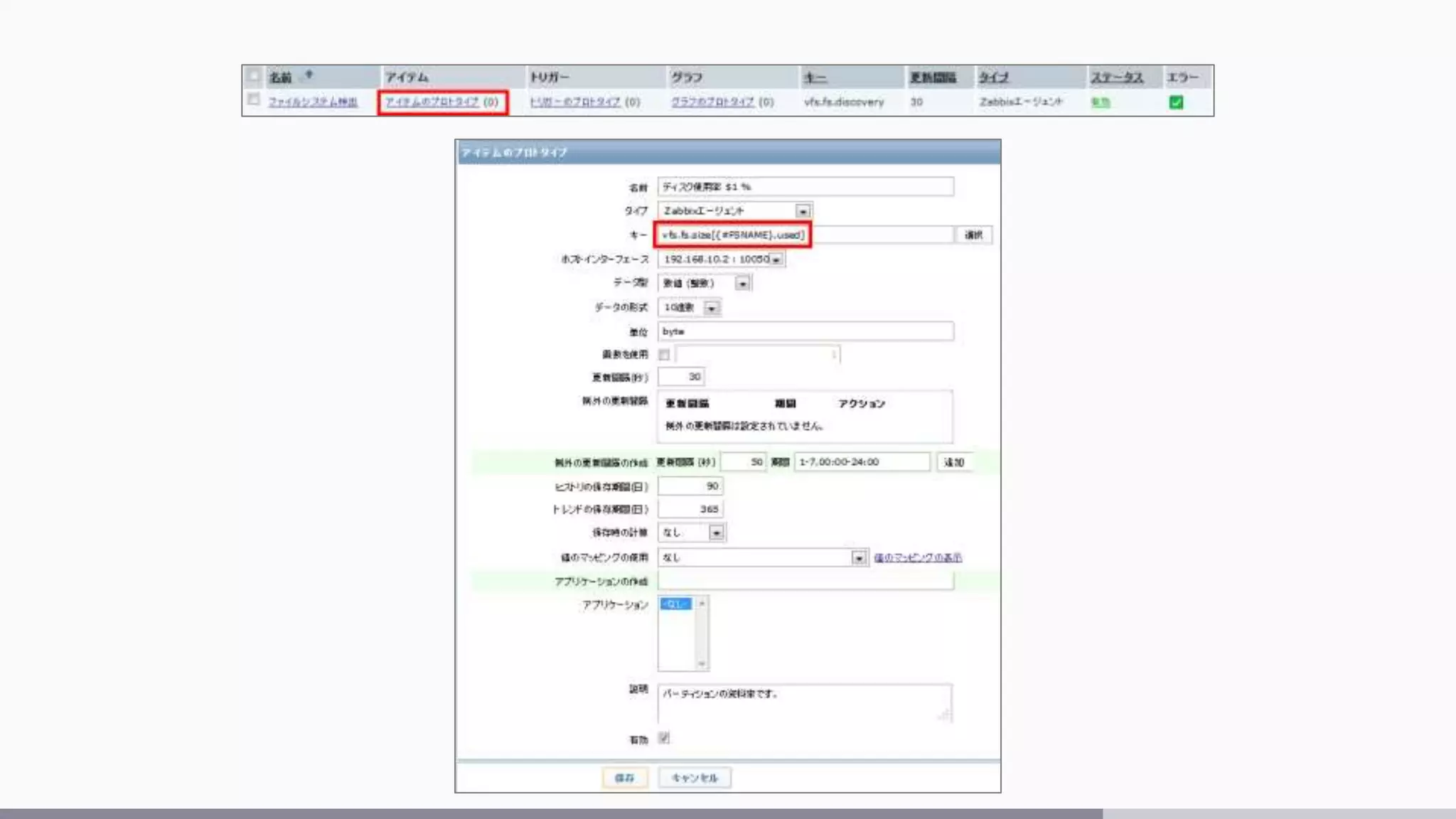The width and height of the screenshot is (1456, 819).
Task: Open the データ型 dropdown
Action: coord(742,284)
